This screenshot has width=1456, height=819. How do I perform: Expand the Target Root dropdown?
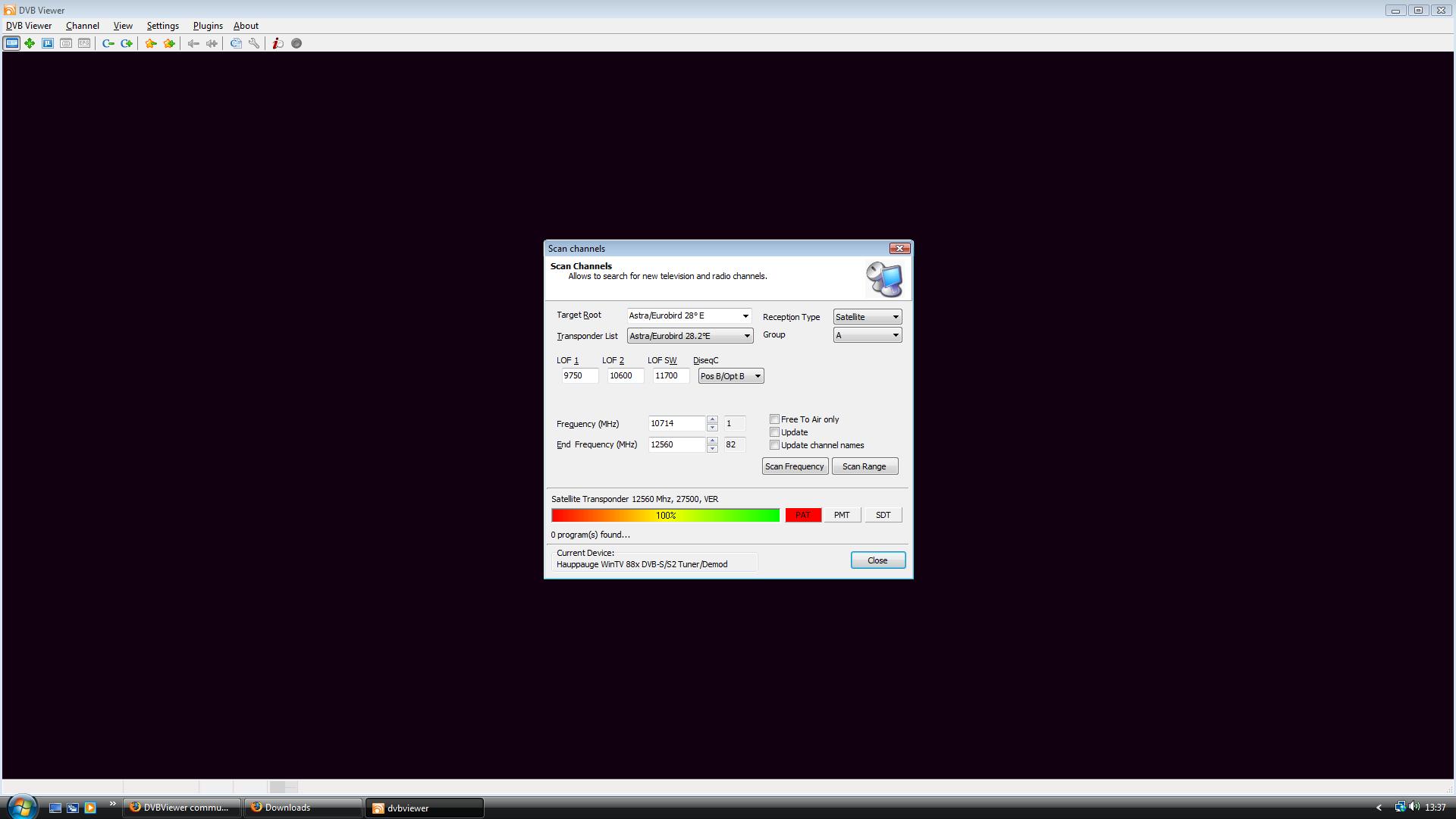point(745,316)
